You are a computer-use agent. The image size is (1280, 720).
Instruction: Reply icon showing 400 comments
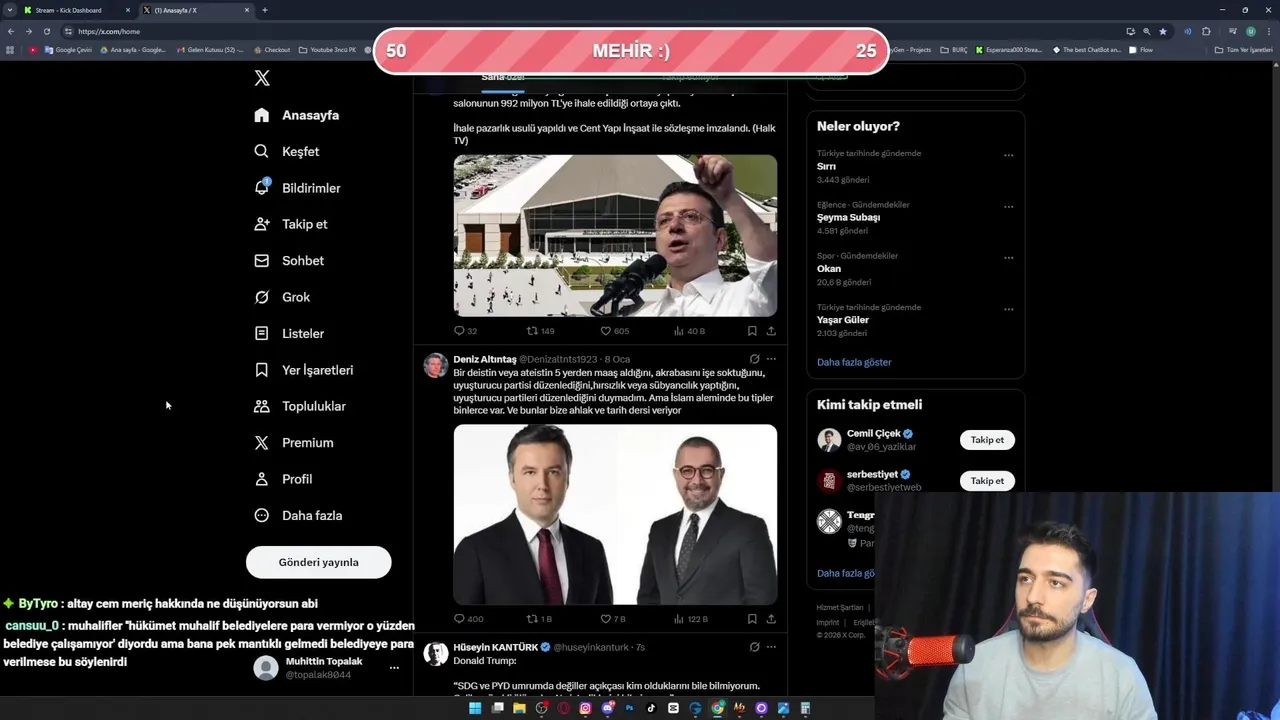click(459, 619)
